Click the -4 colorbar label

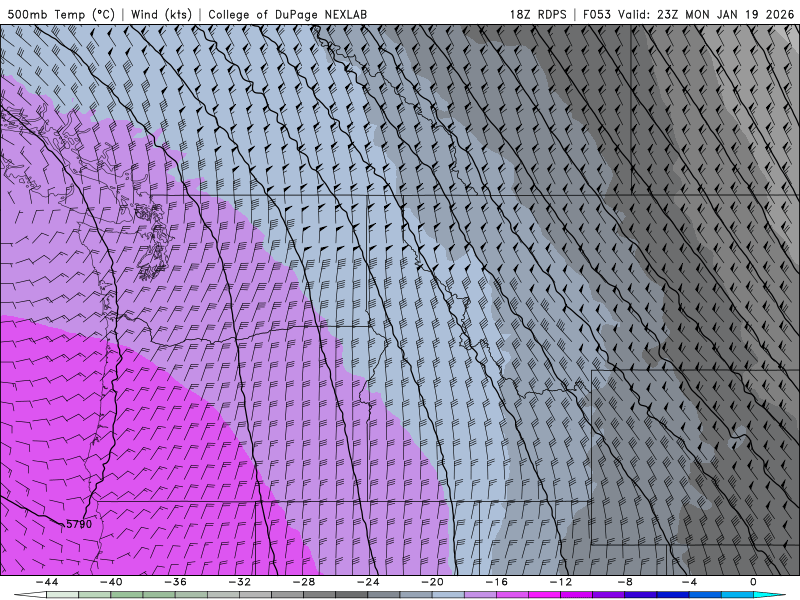tap(689, 582)
